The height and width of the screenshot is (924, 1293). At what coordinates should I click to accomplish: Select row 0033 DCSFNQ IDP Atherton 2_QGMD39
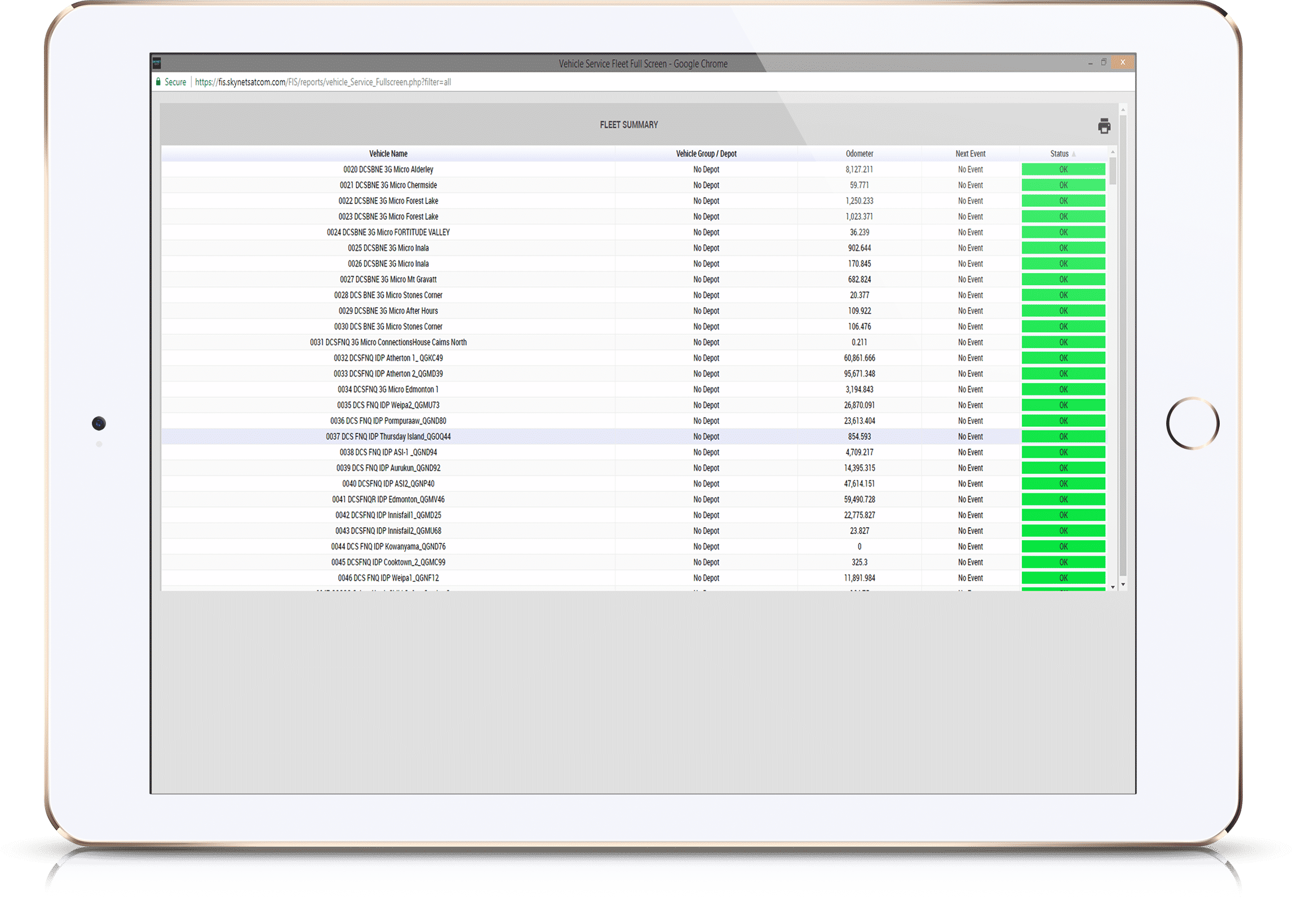coord(634,374)
